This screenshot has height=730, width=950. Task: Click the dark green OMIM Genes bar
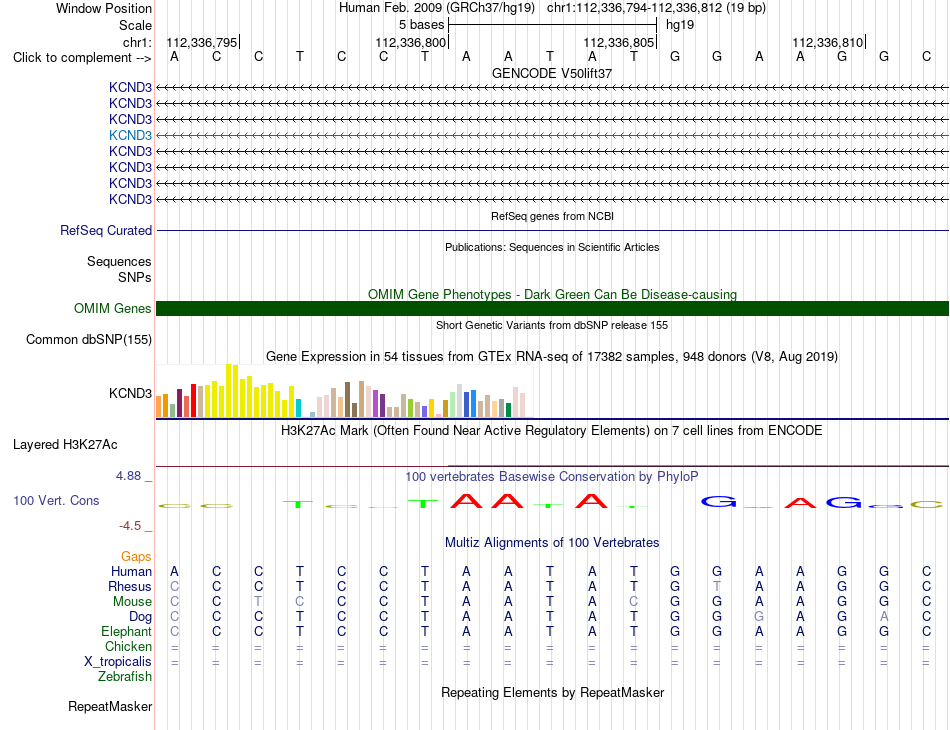coord(552,308)
